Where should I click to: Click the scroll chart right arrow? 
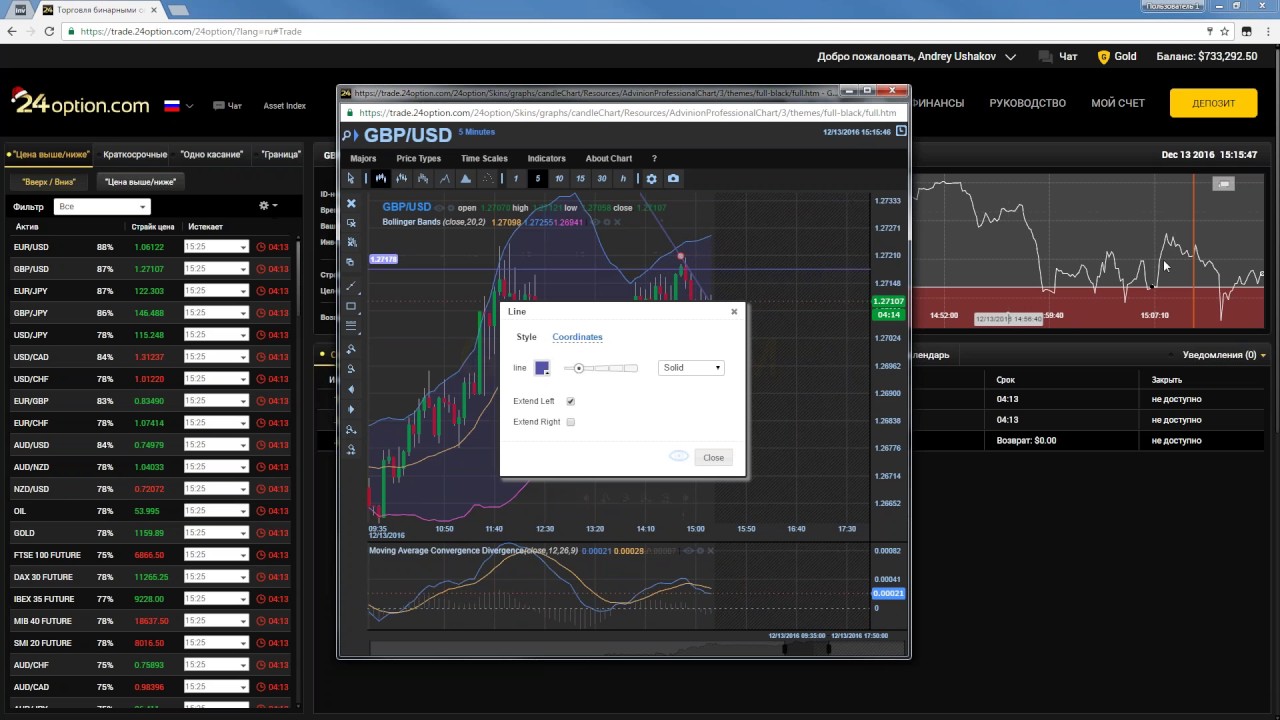(x=351, y=409)
